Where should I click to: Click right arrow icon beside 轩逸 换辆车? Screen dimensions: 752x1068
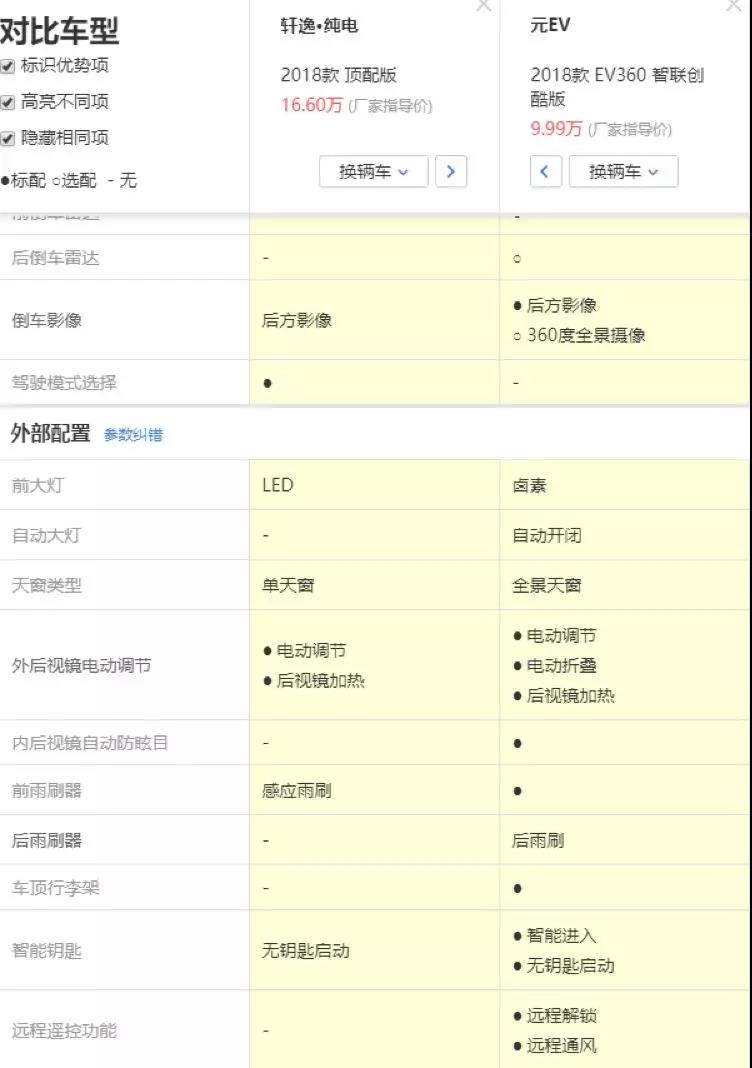451,171
